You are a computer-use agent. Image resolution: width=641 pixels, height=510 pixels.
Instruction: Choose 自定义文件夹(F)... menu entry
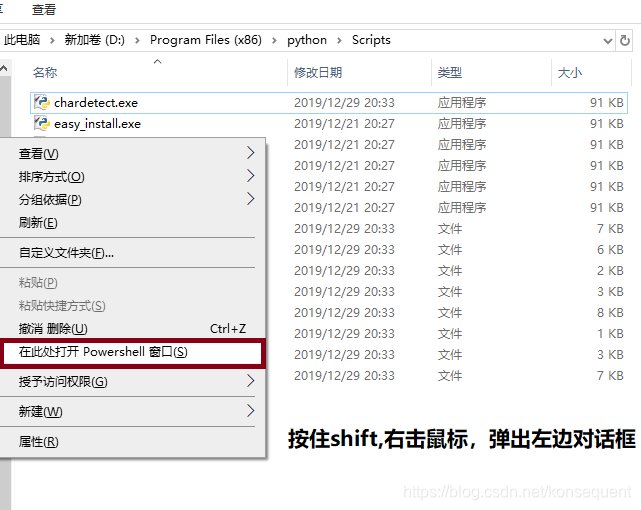[132, 253]
